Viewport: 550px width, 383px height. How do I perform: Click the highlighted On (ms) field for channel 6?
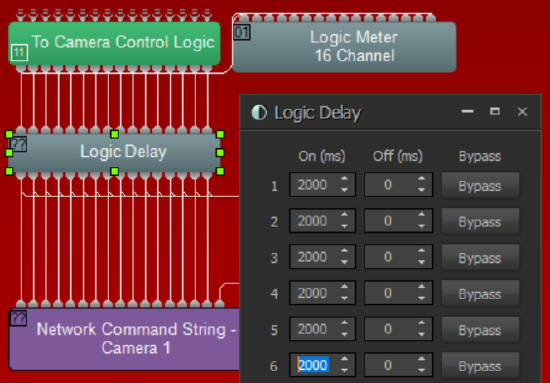tap(322, 365)
